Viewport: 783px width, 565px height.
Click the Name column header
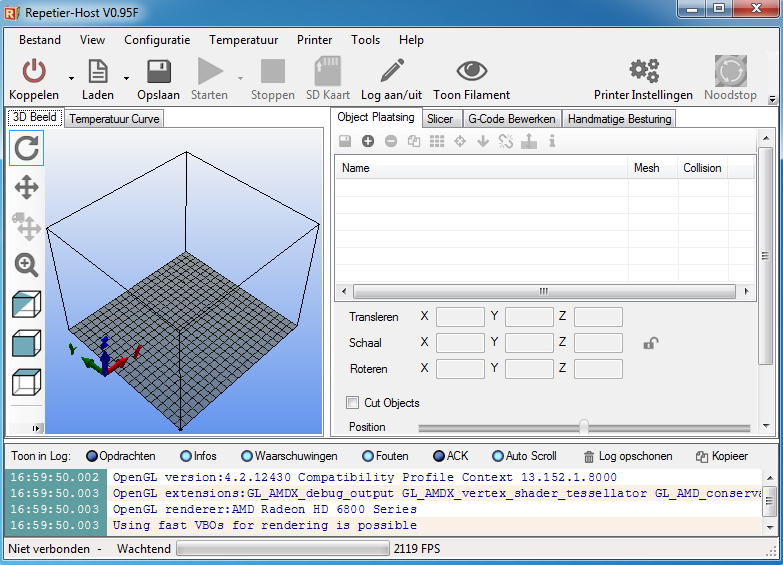pos(482,168)
